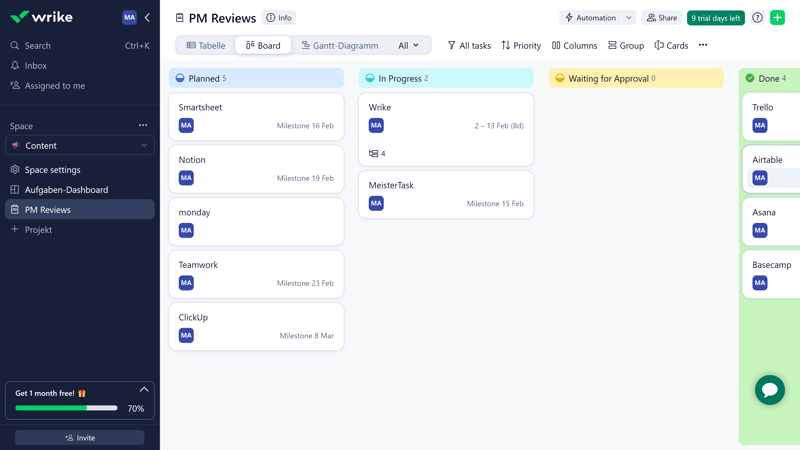Click the In Progress column header
The image size is (800, 450).
pos(446,78)
